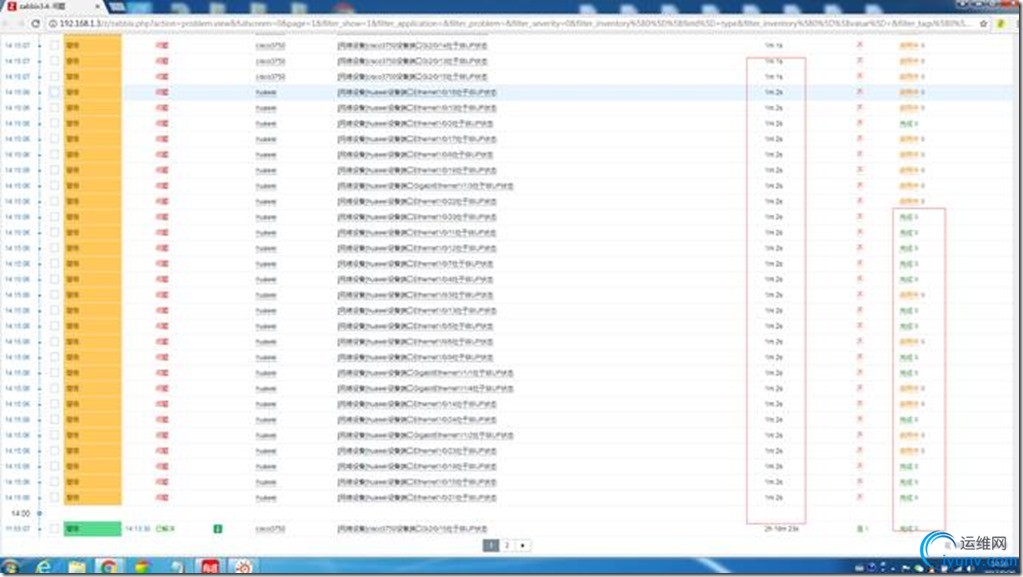Bookmark this page with the star icon

click(983, 23)
